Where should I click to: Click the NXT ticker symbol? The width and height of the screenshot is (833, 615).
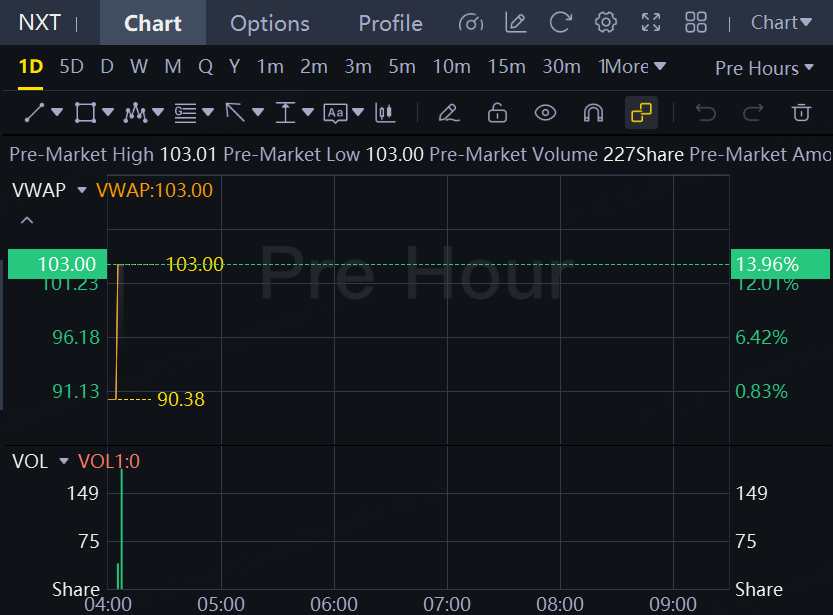[x=39, y=23]
